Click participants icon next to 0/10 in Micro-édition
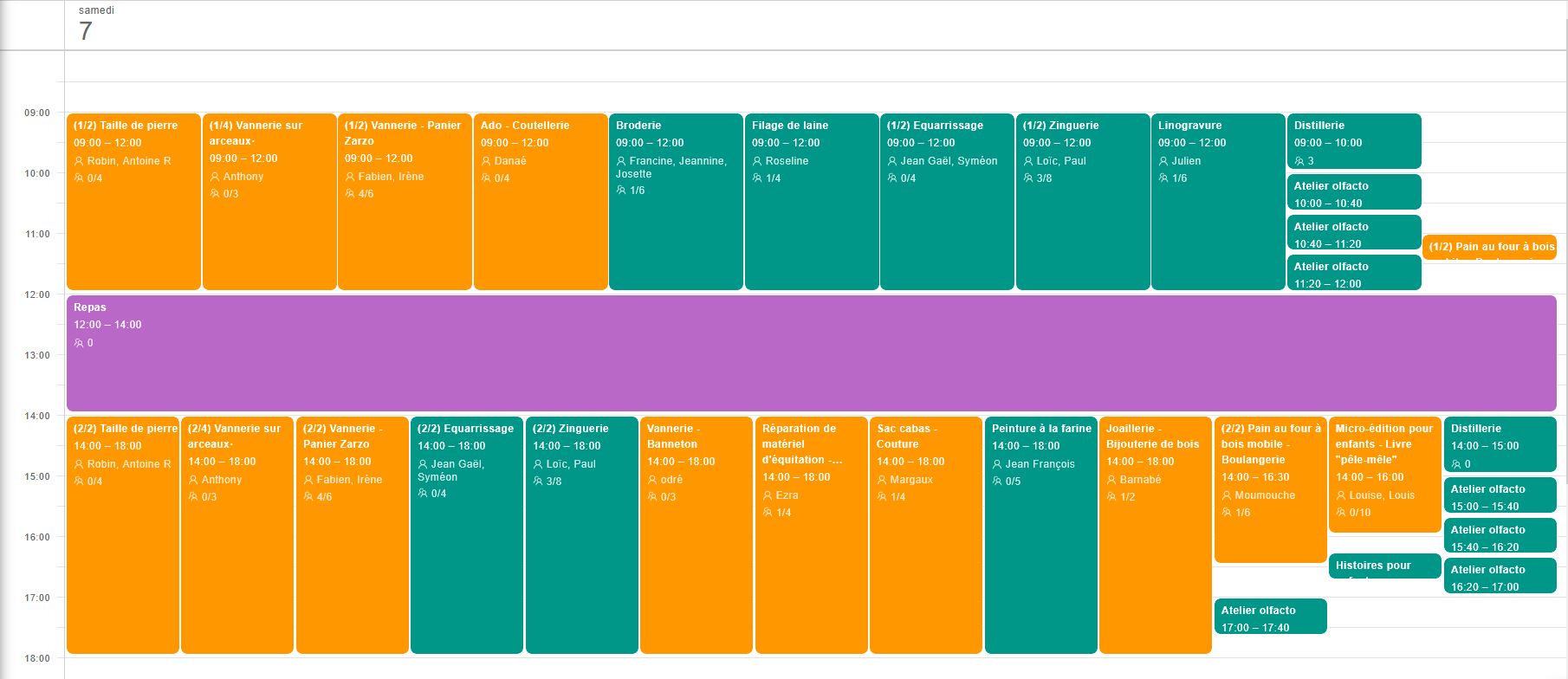 pos(1341,513)
